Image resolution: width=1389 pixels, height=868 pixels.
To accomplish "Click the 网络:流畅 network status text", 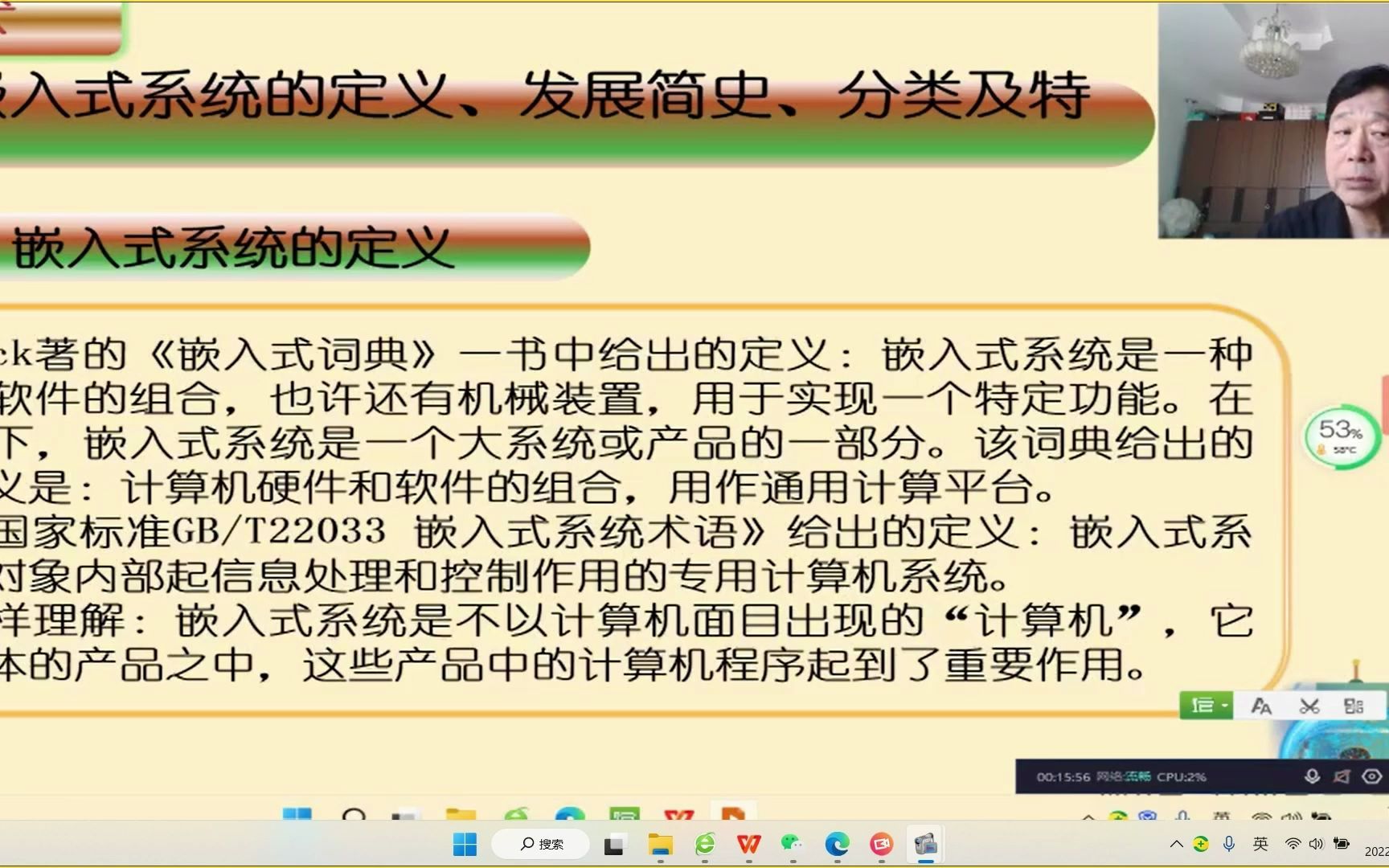I will (1124, 777).
